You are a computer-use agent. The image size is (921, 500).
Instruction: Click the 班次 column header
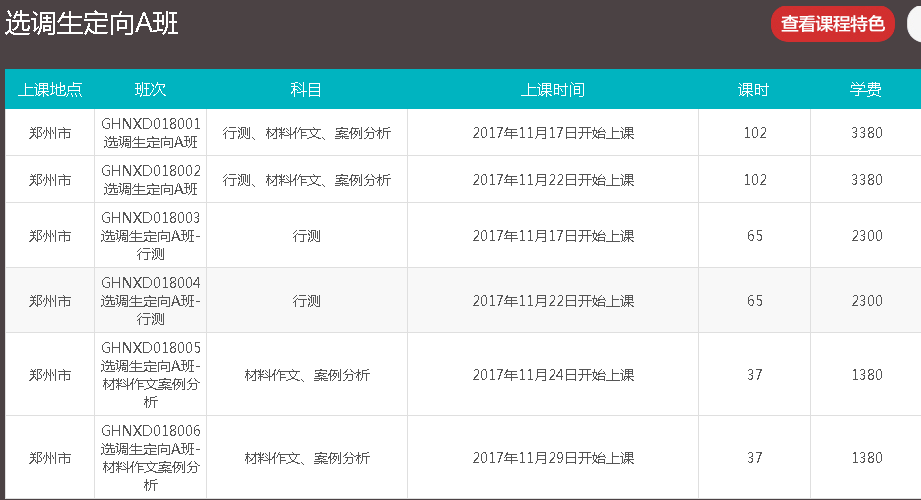150,89
